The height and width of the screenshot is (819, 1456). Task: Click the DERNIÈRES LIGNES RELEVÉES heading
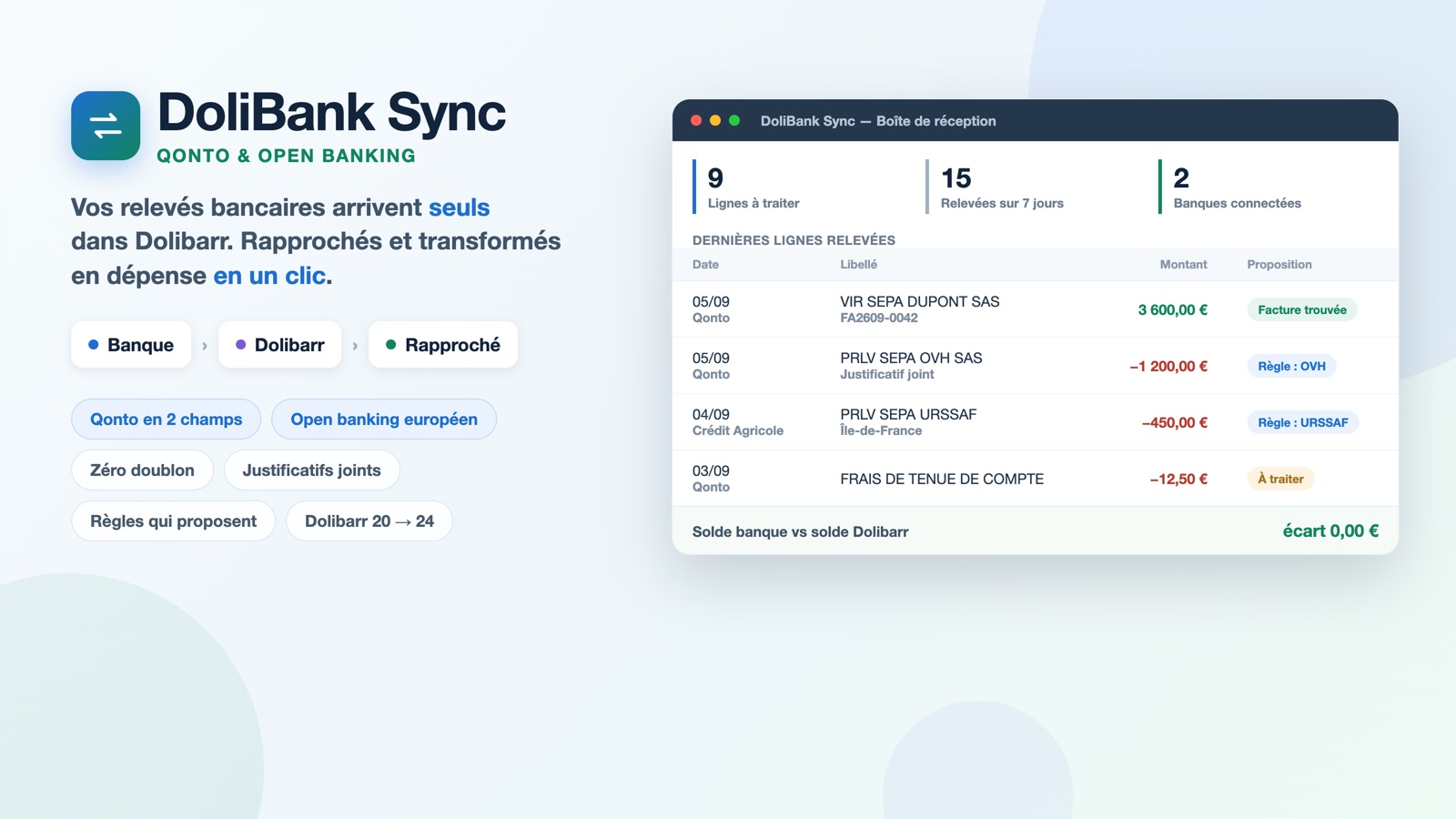[794, 240]
